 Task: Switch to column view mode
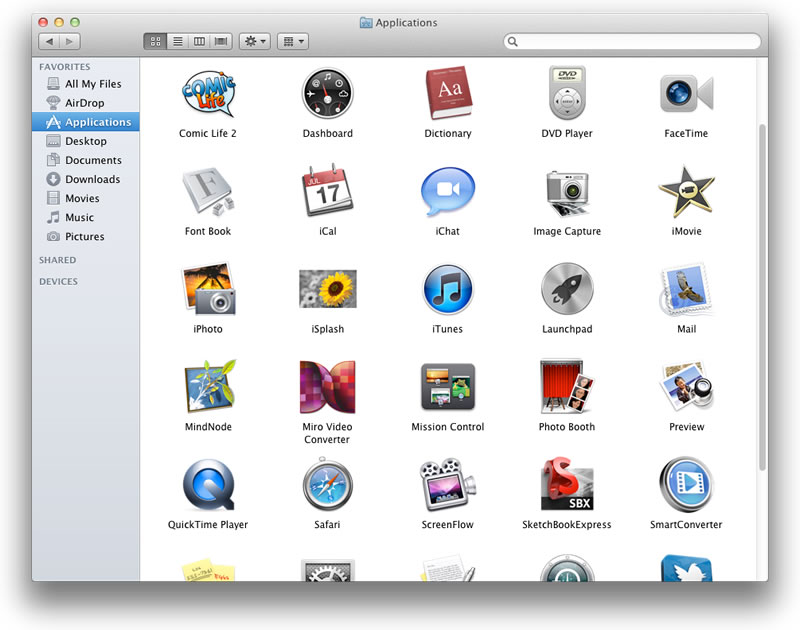click(199, 42)
